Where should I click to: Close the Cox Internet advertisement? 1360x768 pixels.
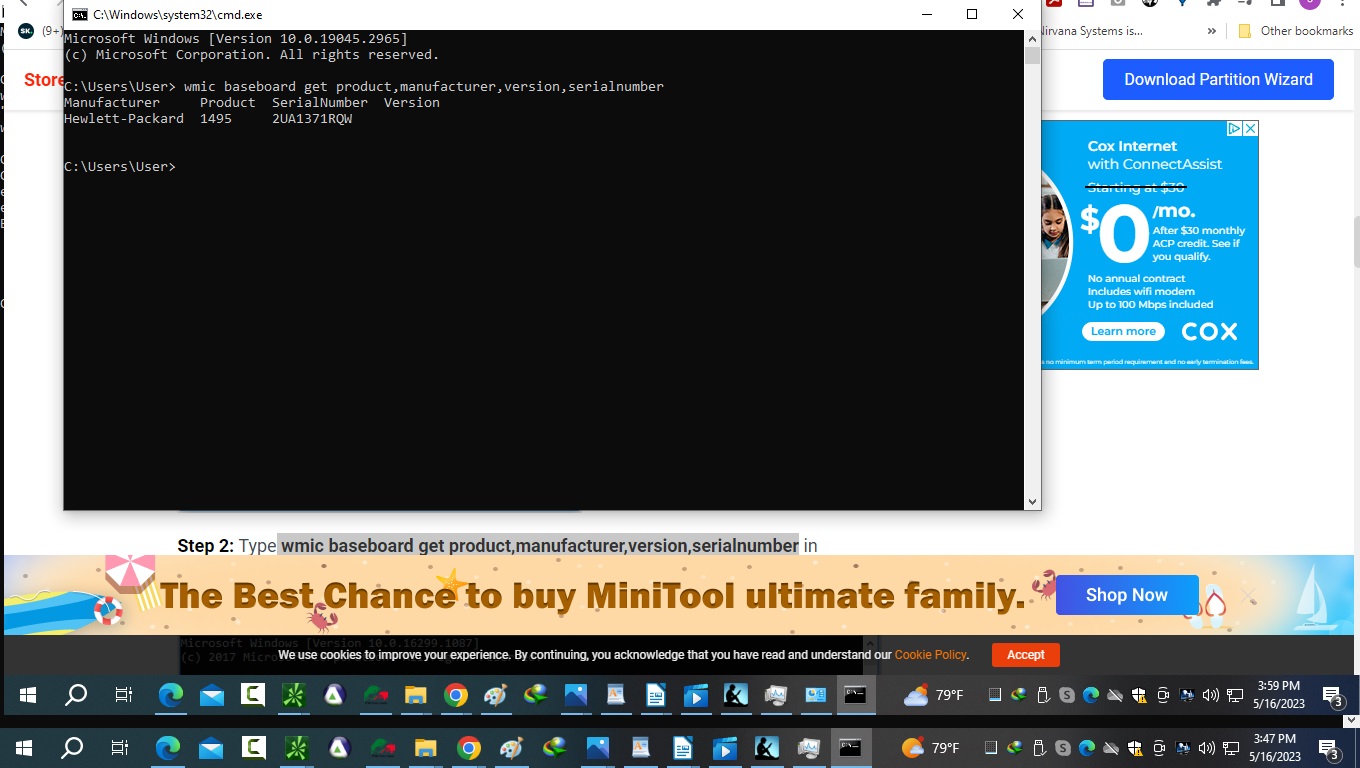pyautogui.click(x=1250, y=129)
